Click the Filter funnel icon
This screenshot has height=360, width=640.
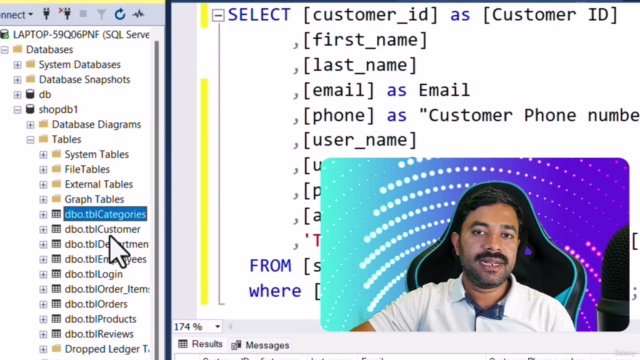pos(101,15)
